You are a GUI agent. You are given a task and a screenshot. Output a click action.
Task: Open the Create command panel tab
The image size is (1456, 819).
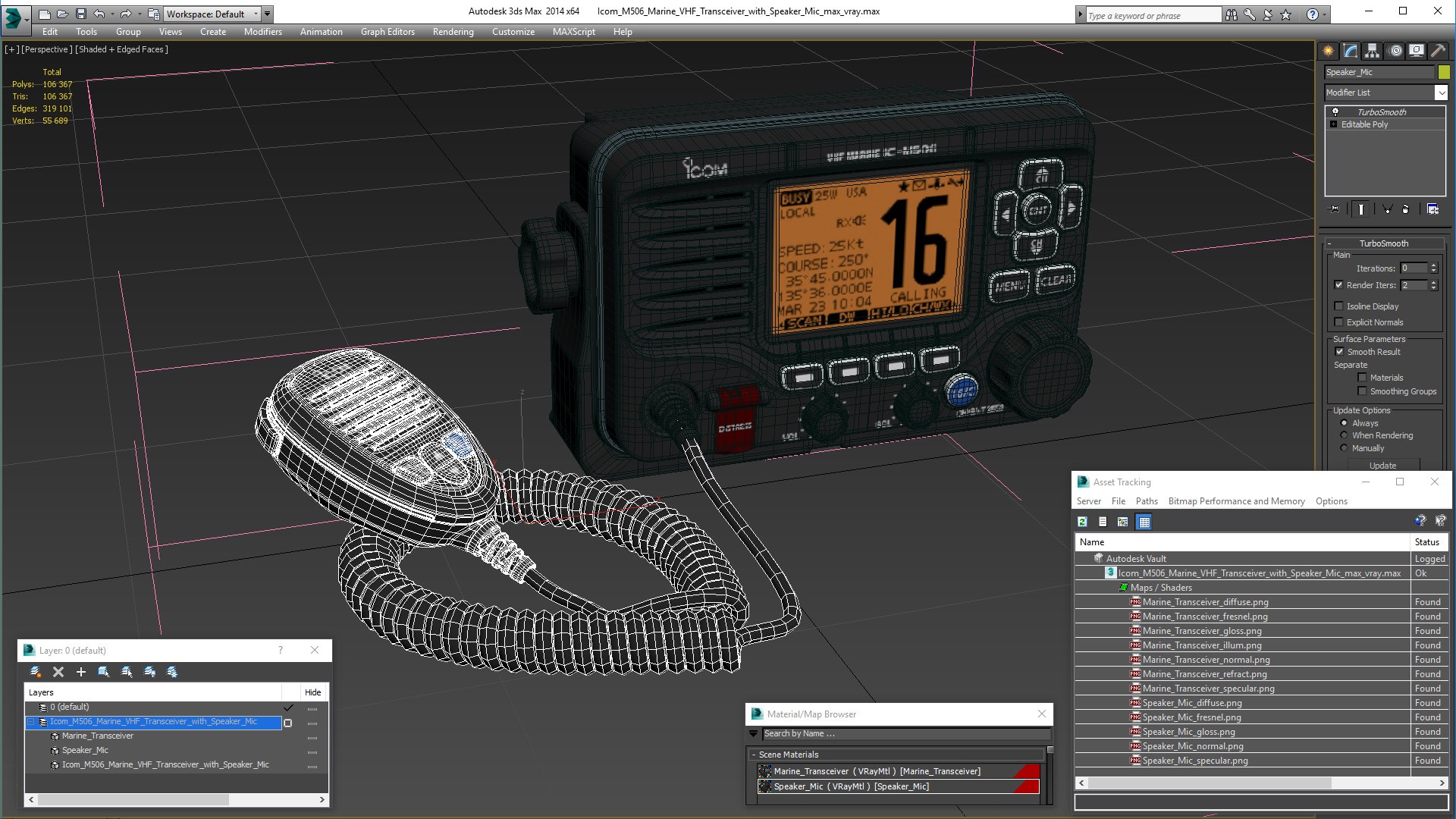click(x=1329, y=51)
